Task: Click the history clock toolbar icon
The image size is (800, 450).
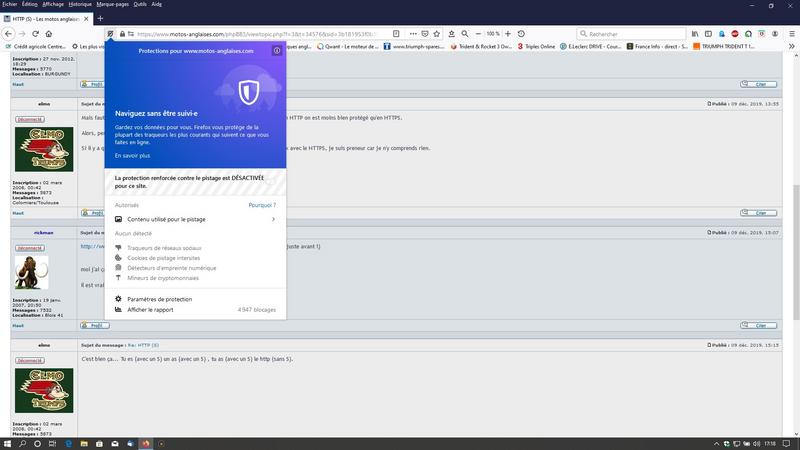Action: [x=521, y=34]
